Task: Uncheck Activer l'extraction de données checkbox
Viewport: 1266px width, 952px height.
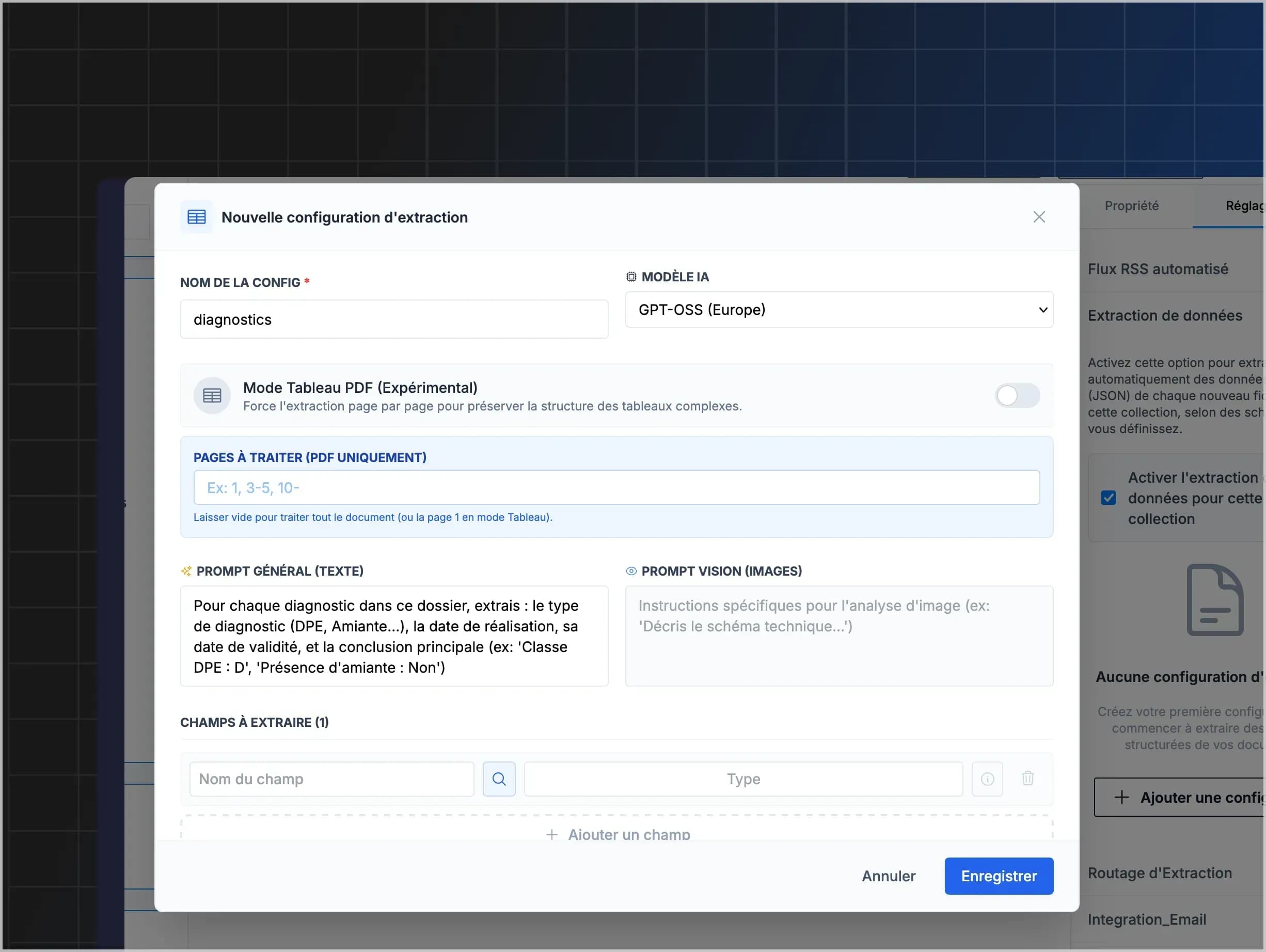Action: pos(1108,498)
